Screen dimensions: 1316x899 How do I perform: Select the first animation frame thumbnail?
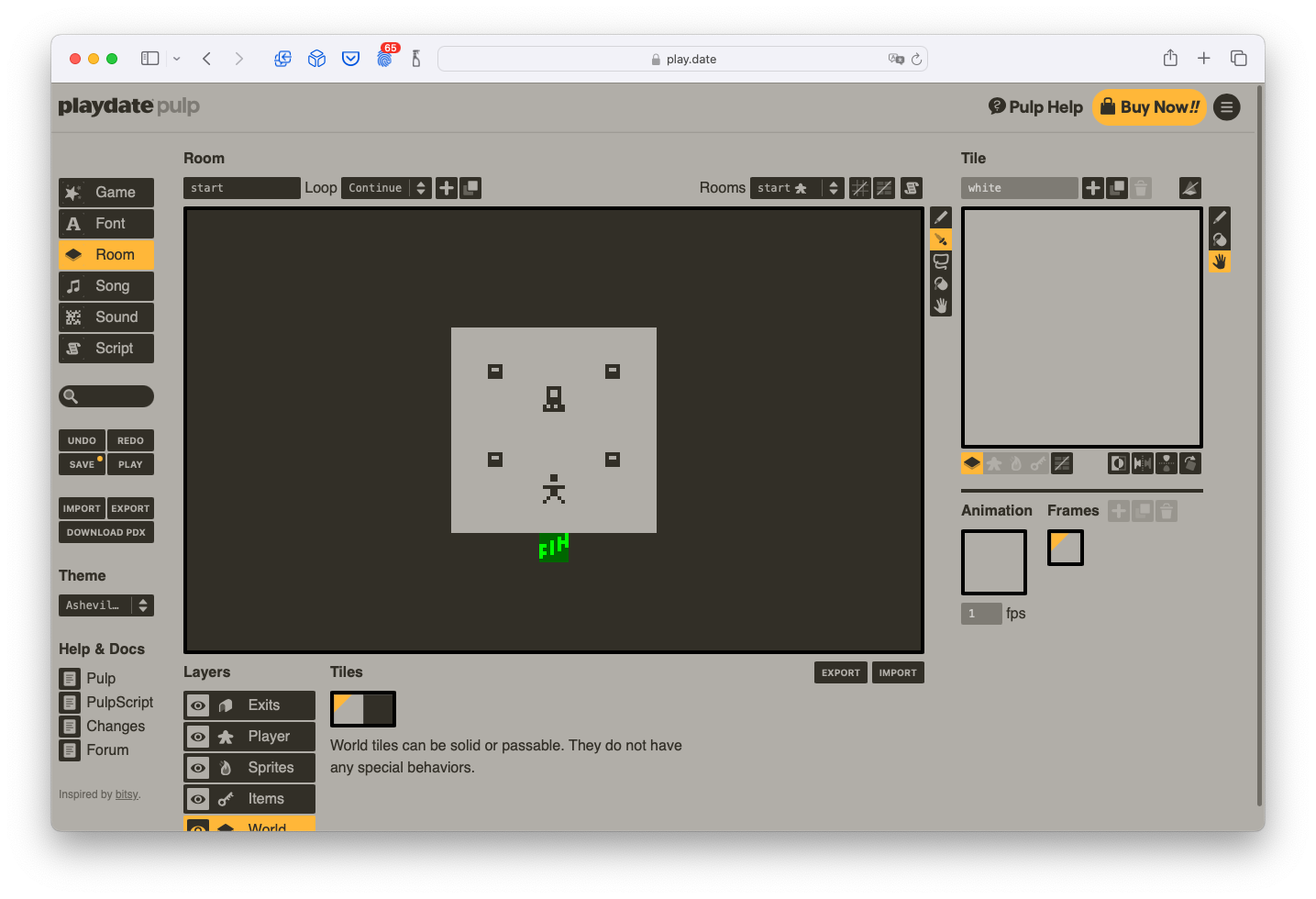[x=1066, y=548]
